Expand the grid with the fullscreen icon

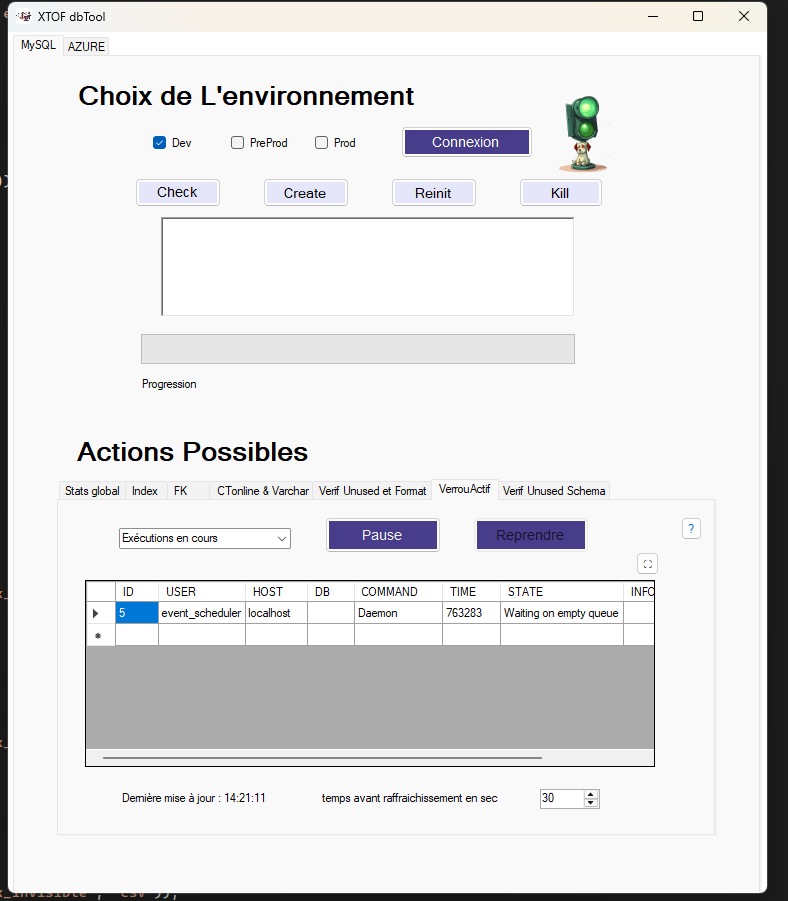click(x=647, y=564)
